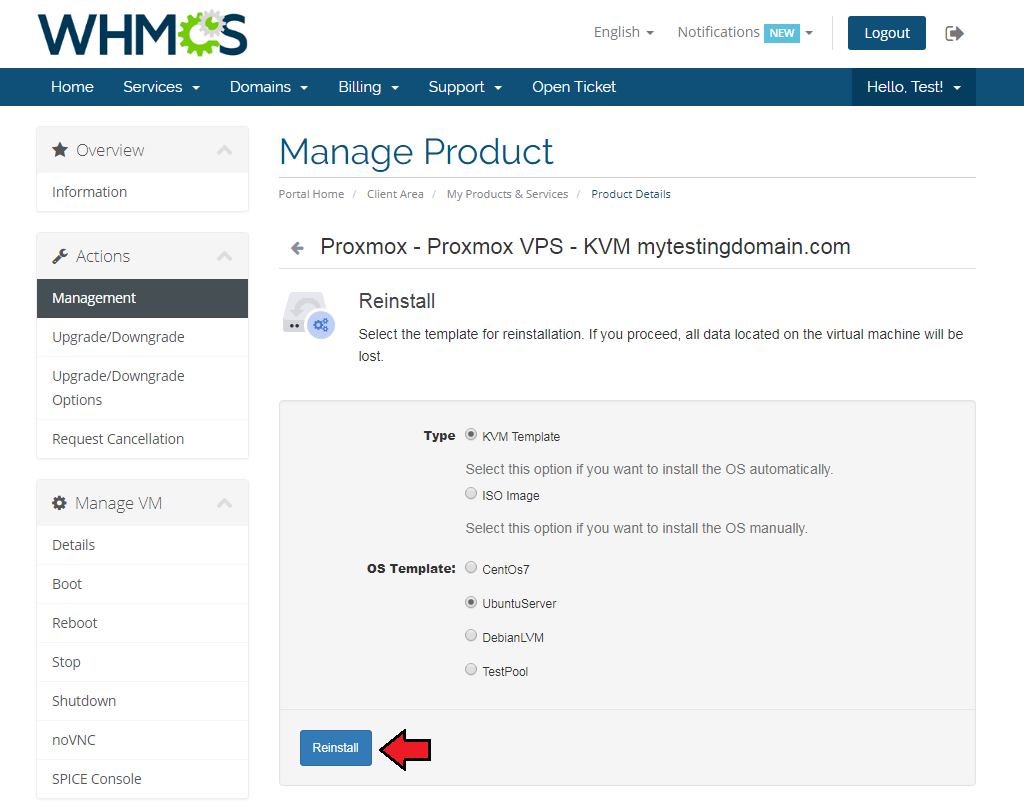The width and height of the screenshot is (1024, 811).
Task: Follow My Products & Services breadcrumb
Action: (x=507, y=194)
